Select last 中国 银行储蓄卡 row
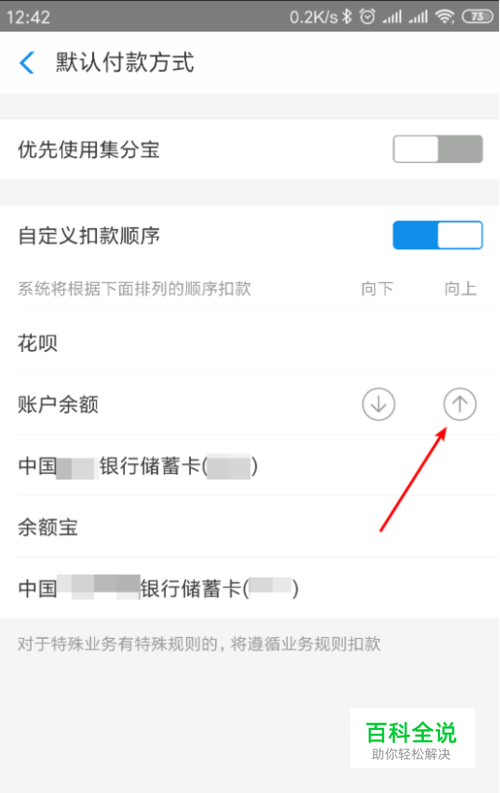500x793 pixels. (x=250, y=588)
